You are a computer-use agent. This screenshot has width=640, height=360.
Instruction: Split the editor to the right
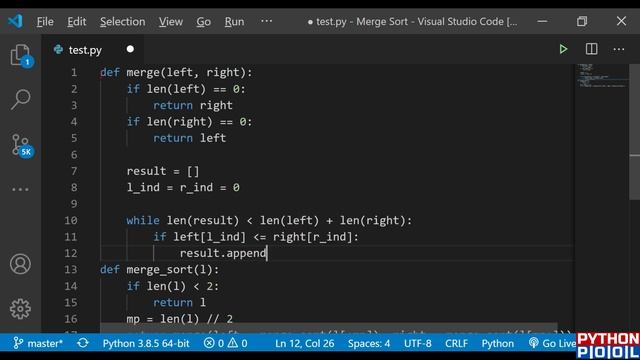(591, 49)
